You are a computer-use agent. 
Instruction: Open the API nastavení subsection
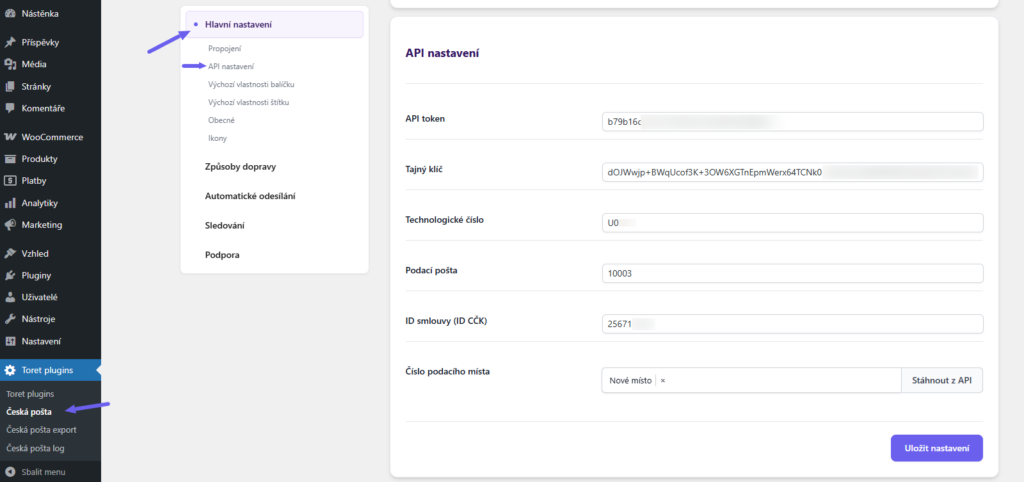pos(231,67)
